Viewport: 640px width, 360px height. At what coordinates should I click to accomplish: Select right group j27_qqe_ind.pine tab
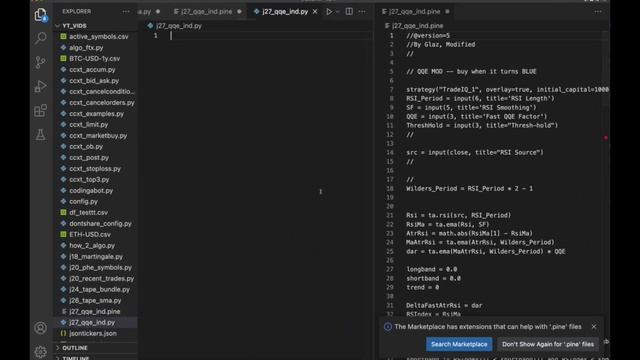tap(414, 11)
